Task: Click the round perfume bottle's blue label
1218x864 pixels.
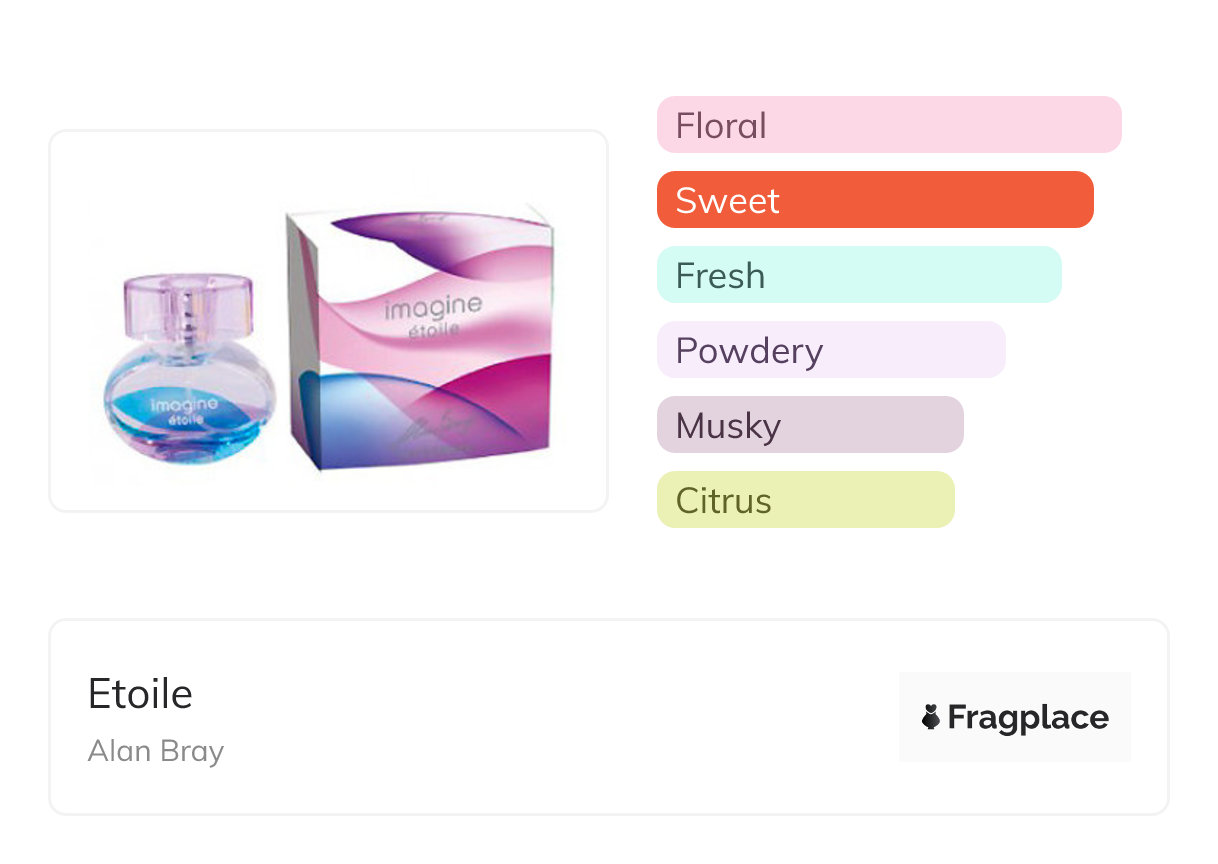Action: click(184, 411)
